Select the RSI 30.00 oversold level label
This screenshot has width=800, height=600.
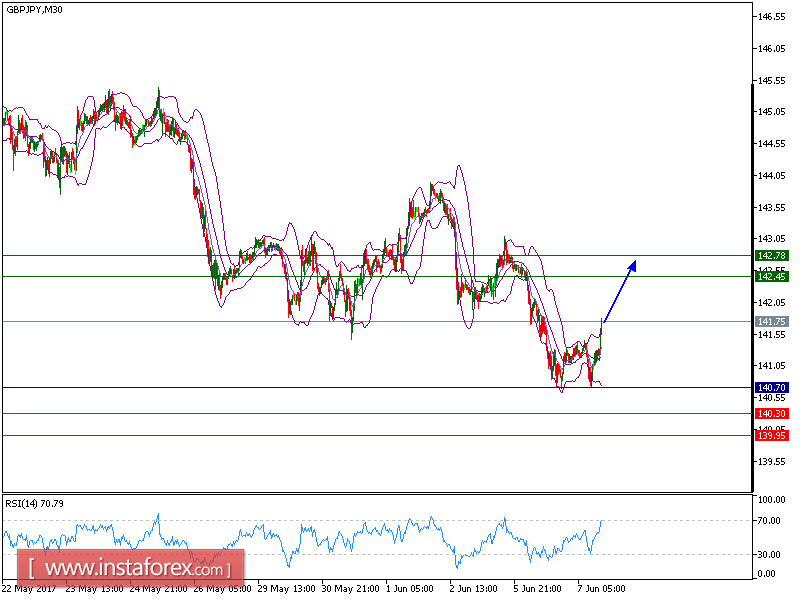[x=769, y=553]
